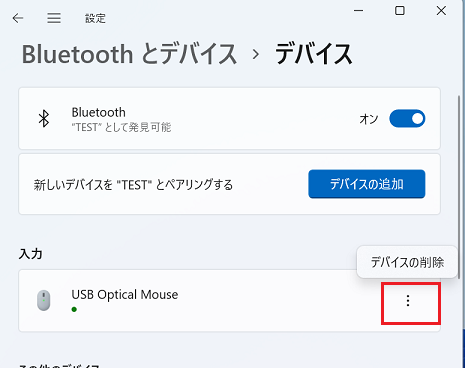
Task: Maximize the Settings window
Action: pos(400,11)
